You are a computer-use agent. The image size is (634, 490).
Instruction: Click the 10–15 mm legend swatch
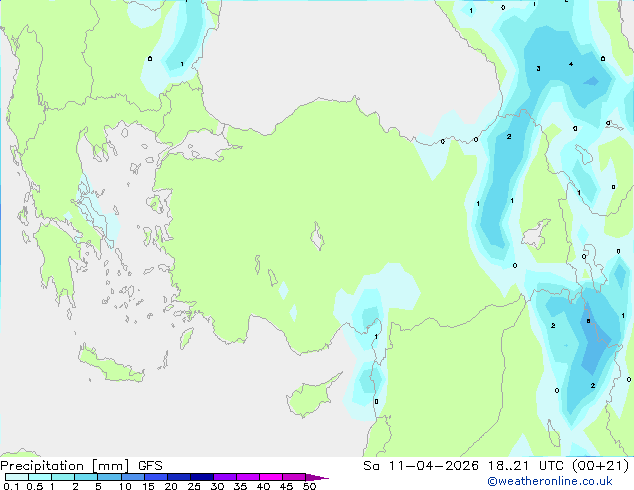(132, 477)
